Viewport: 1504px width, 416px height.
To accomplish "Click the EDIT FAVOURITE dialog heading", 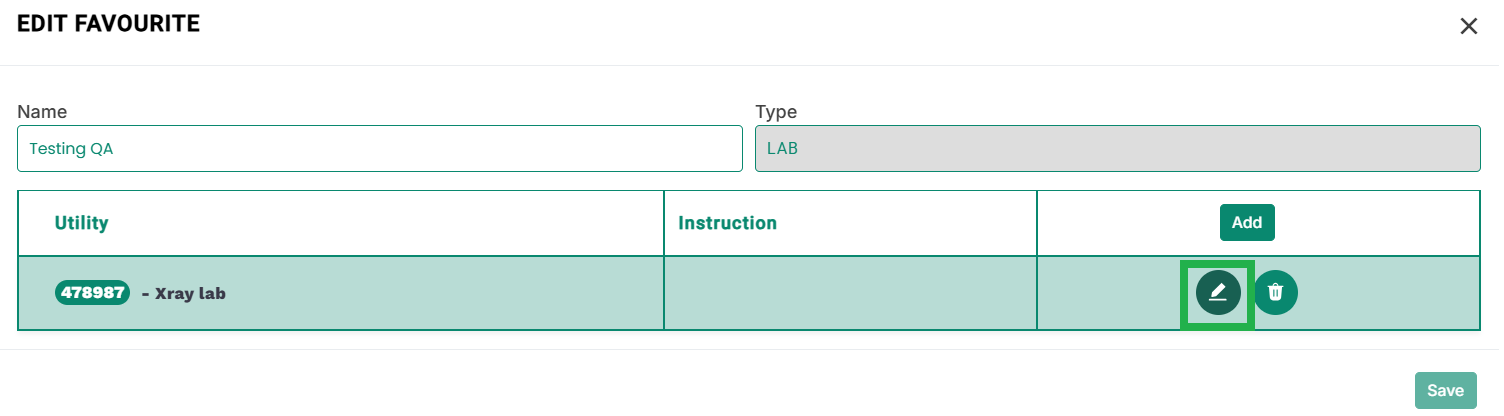I will 108,24.
